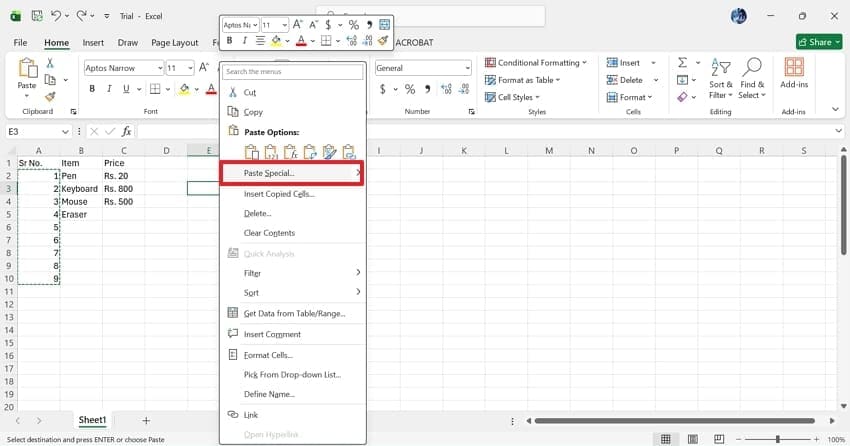Open the ribbon font name Aptos Narrow dropdown
Screen dimensions: 850x446
pyautogui.click(x=160, y=68)
